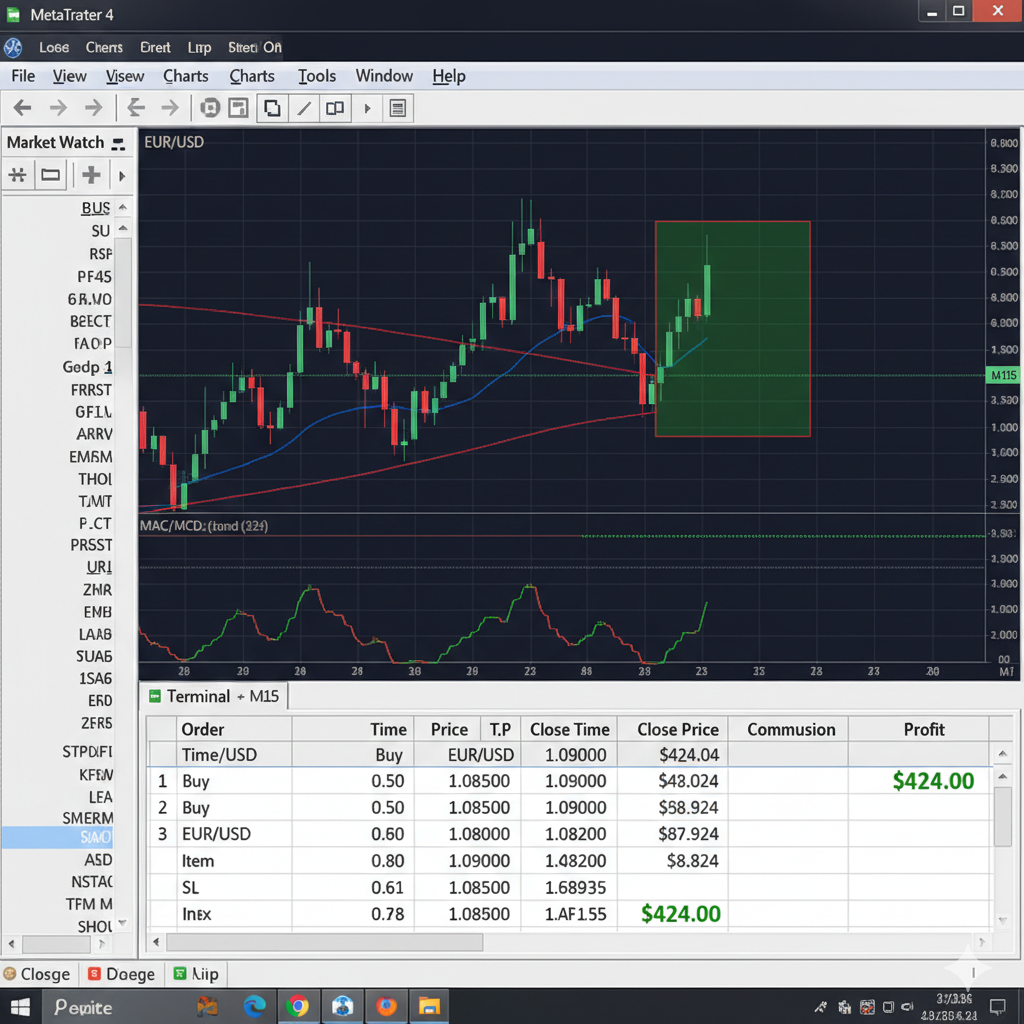This screenshot has height=1024, width=1024.
Task: Click the crosshair icon under Market Watch
Action: coord(17,176)
